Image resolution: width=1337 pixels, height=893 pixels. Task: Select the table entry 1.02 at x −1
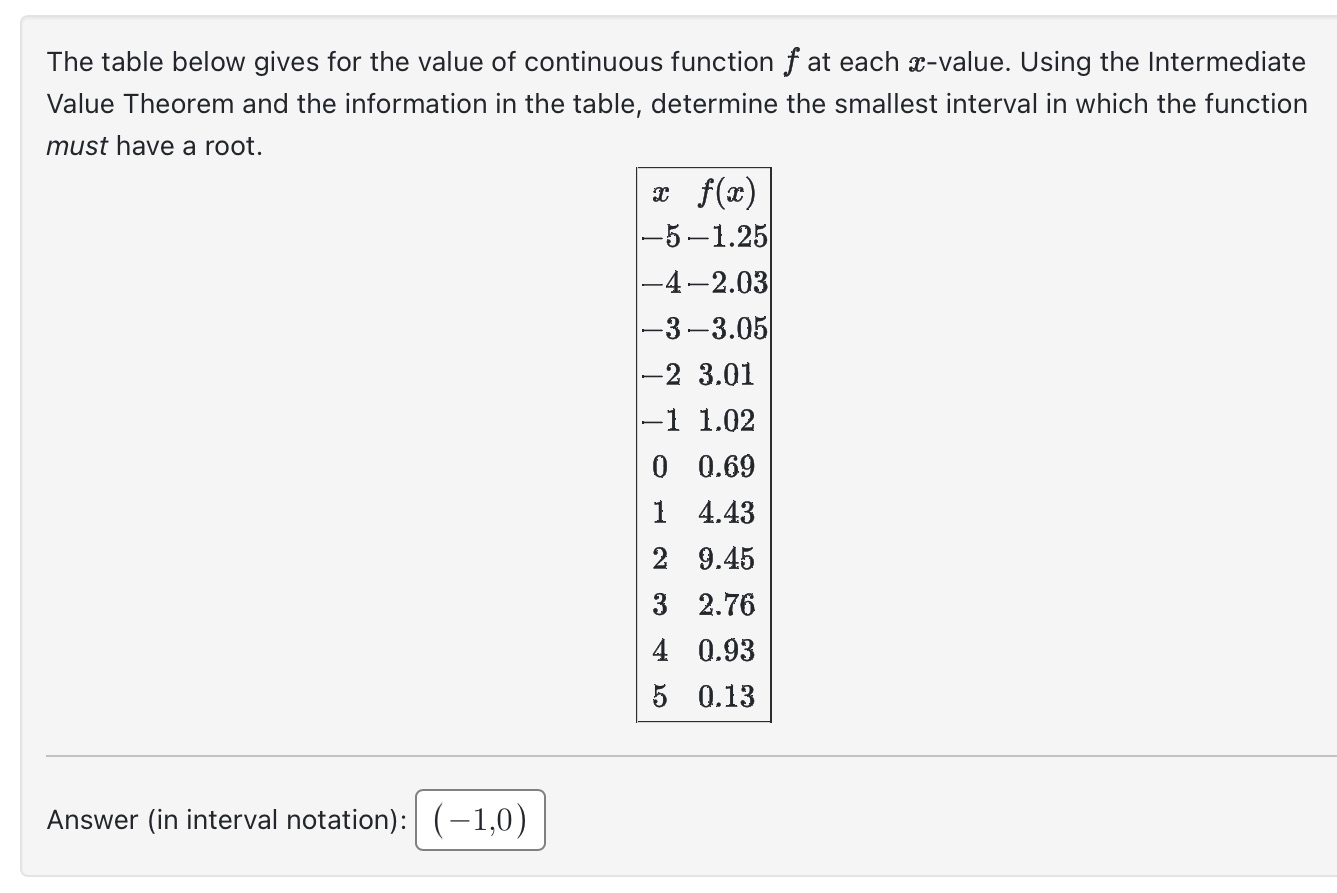725,421
